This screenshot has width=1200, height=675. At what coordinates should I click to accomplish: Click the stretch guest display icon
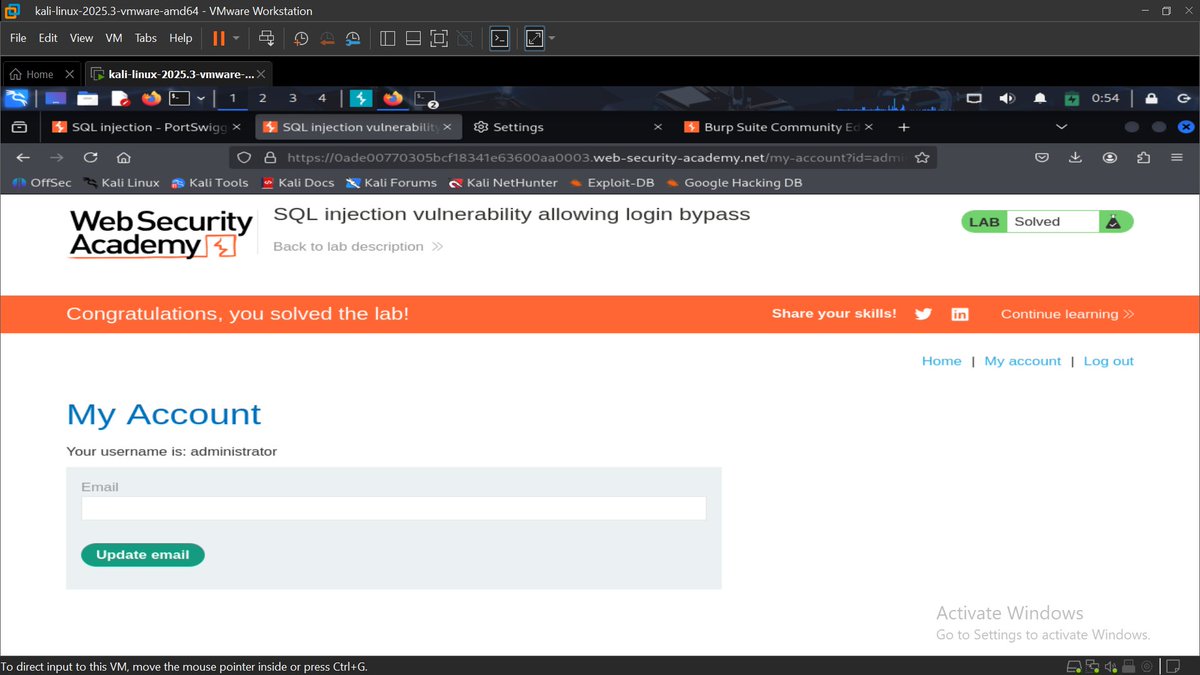tap(535, 38)
